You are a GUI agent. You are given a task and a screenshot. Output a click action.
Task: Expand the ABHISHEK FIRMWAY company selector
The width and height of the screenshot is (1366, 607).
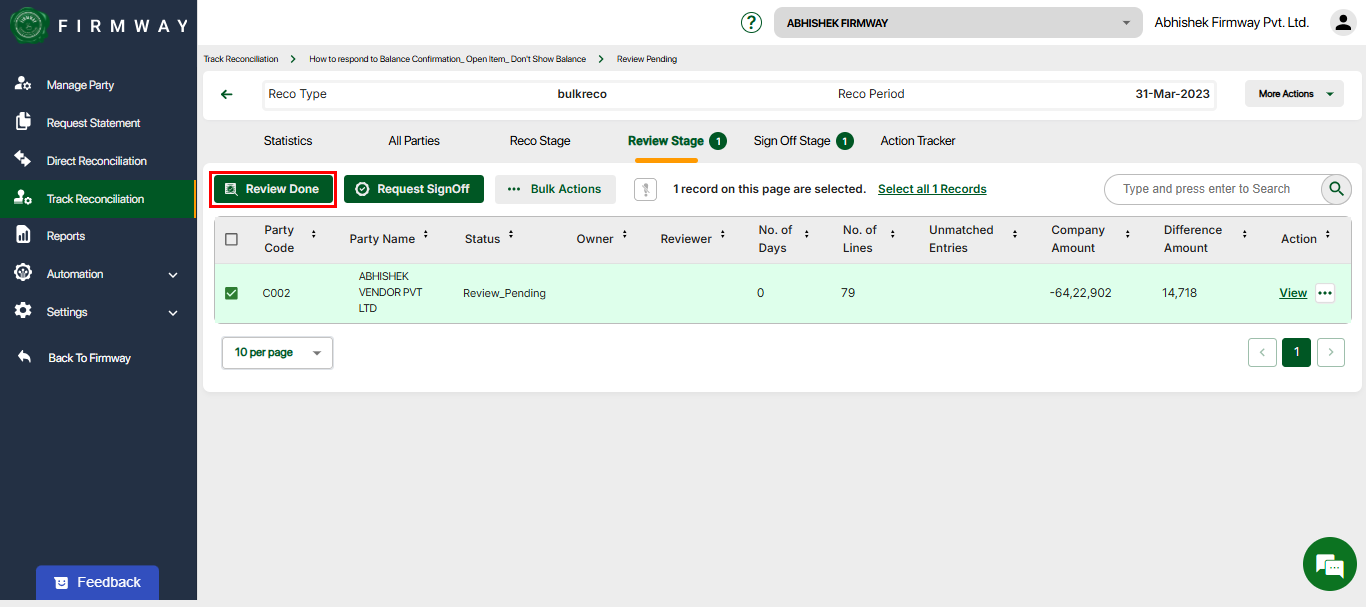(957, 23)
